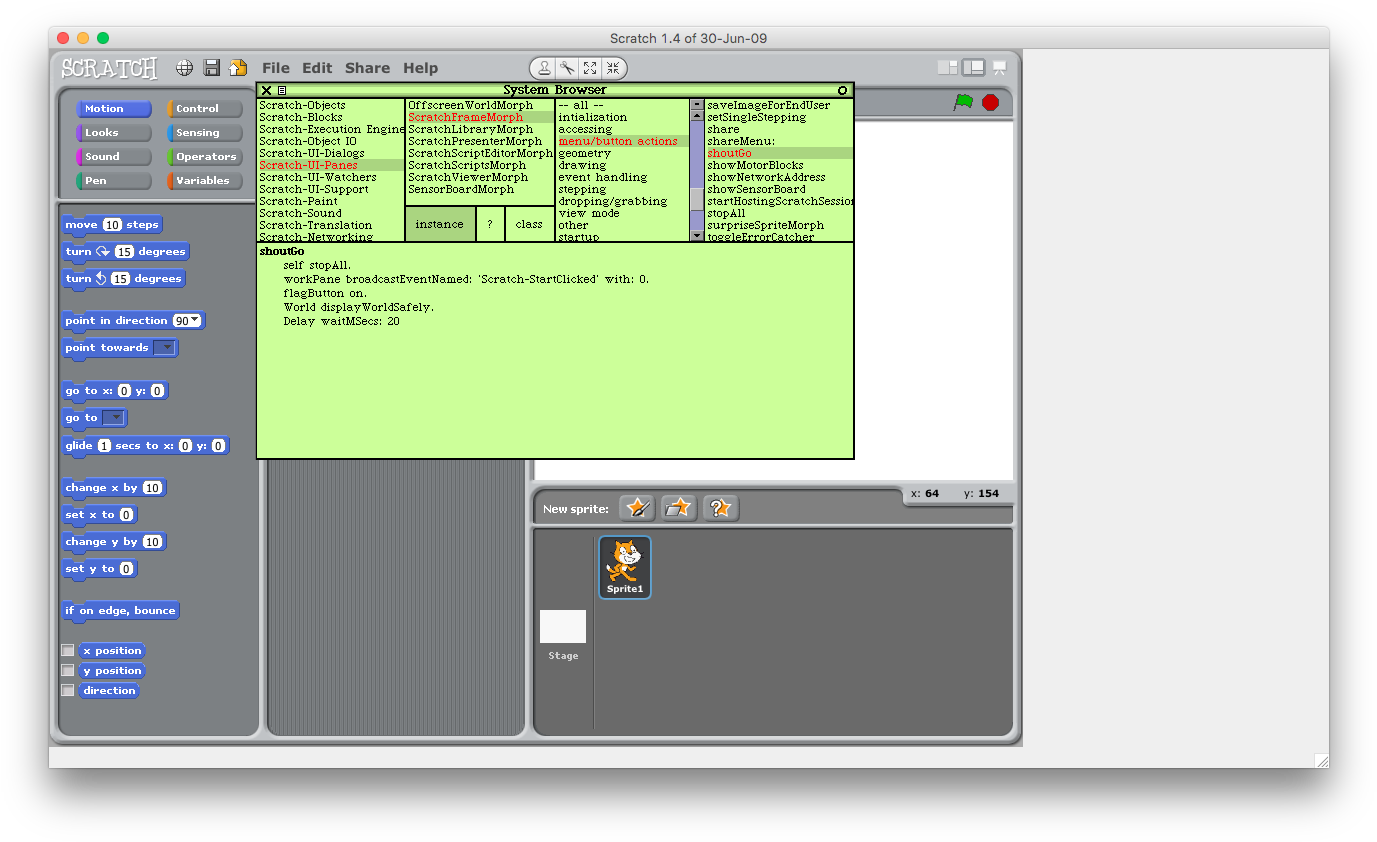Image resolution: width=1377 pixels, height=842 pixels.
Task: Select the Motion blocks category
Action: 113,109
